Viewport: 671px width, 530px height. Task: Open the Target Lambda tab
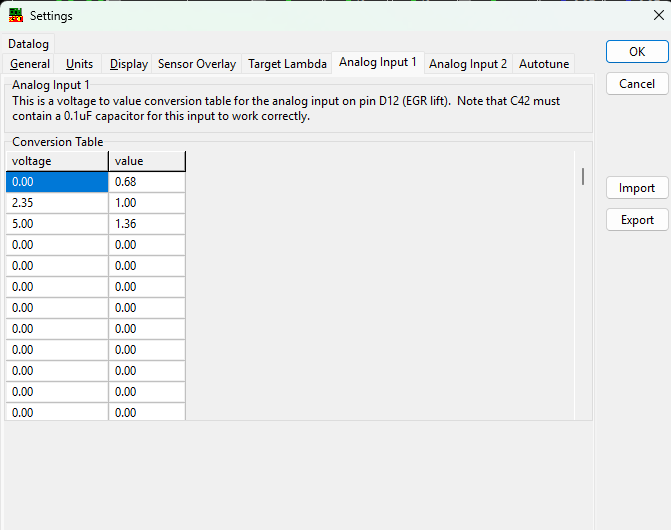(x=287, y=64)
